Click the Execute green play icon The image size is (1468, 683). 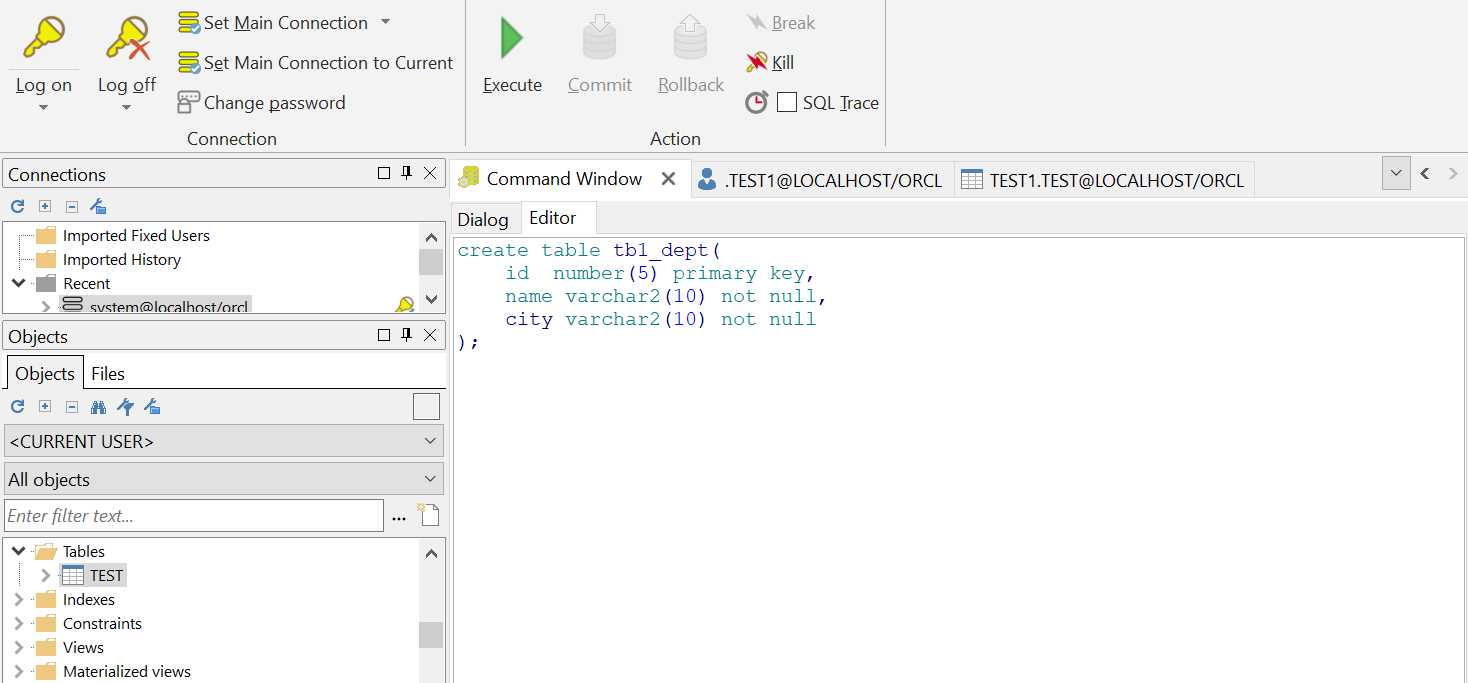[x=512, y=38]
